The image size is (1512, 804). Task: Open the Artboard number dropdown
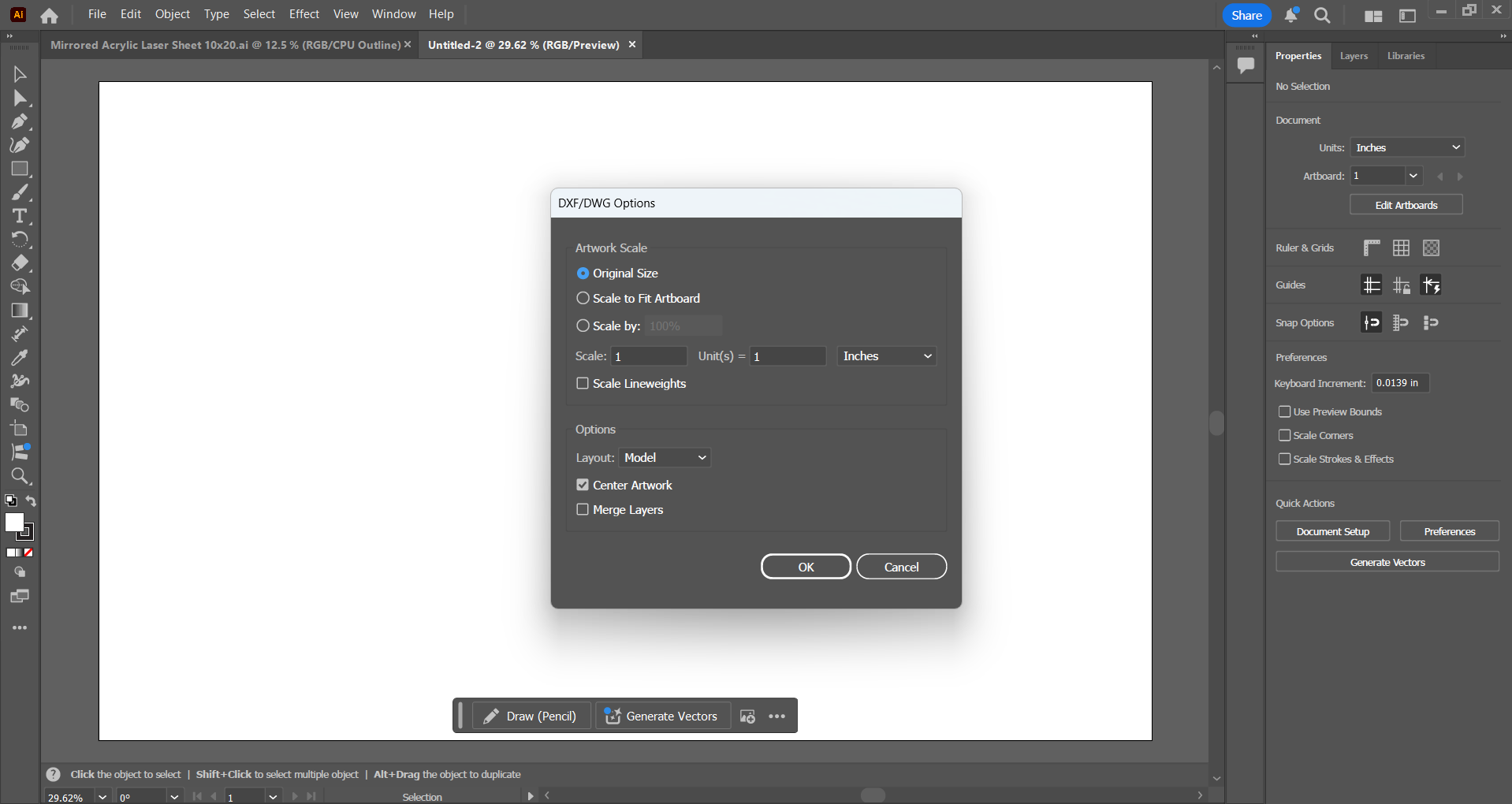pyautogui.click(x=1413, y=176)
